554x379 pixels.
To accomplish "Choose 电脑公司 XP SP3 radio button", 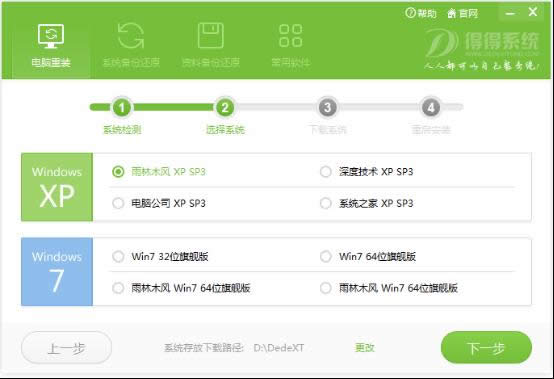I will tap(118, 203).
